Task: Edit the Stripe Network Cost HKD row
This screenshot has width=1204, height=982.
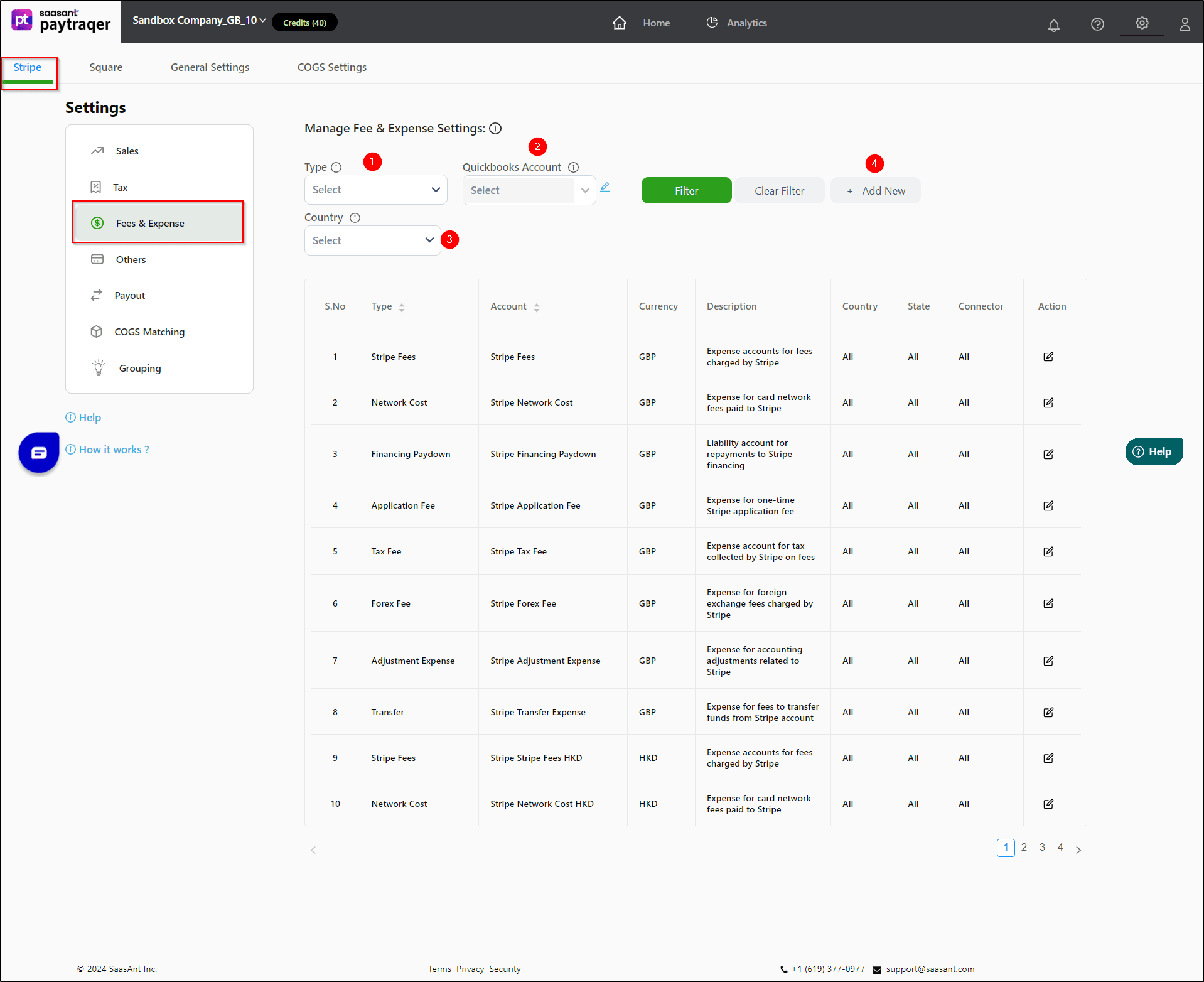Action: coord(1048,804)
